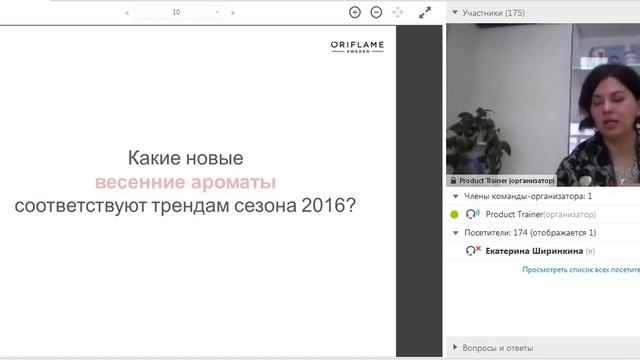
Task: Collapse the Посетители: 174 group
Action: pos(456,233)
